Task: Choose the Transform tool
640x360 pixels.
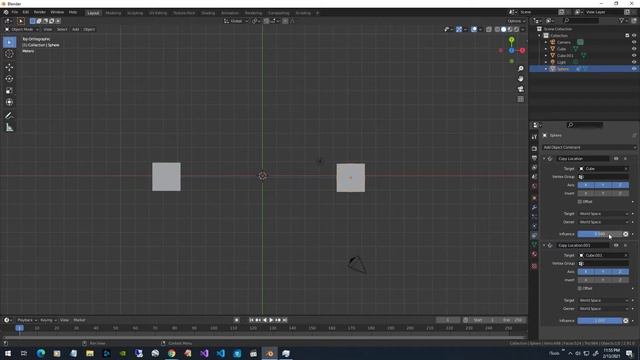Action: tap(9, 102)
